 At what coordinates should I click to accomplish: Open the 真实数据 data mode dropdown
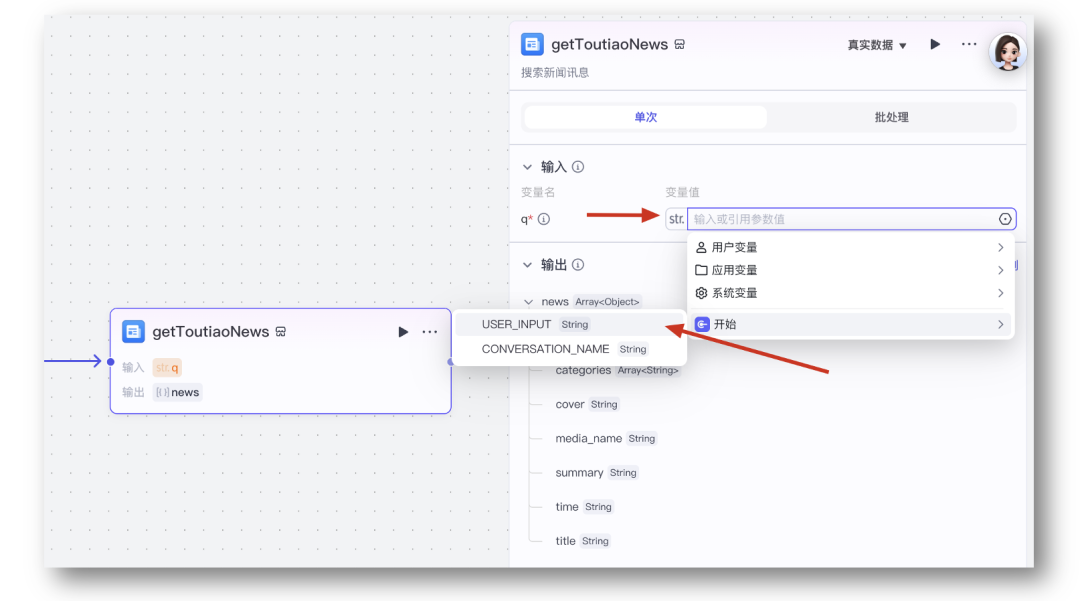pos(877,45)
